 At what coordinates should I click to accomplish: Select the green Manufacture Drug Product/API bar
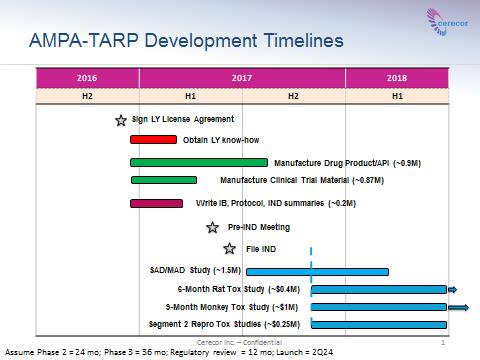199,163
